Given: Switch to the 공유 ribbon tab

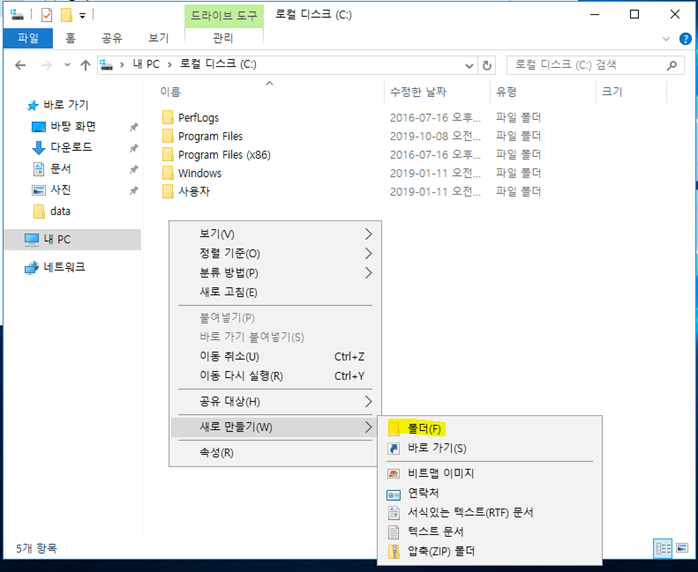Looking at the screenshot, I should pyautogui.click(x=112, y=38).
